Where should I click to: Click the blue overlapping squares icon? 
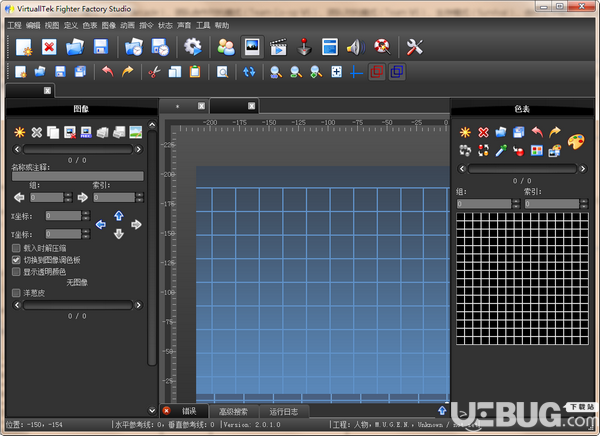pyautogui.click(x=397, y=72)
